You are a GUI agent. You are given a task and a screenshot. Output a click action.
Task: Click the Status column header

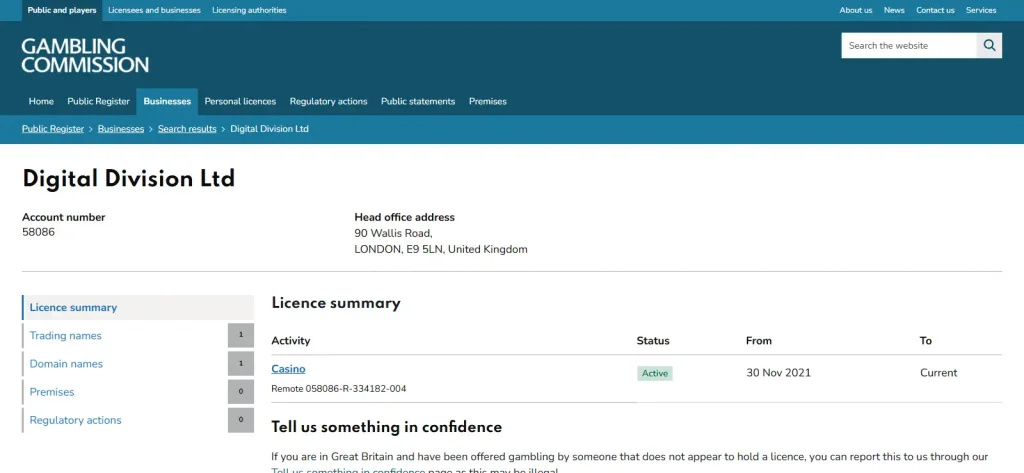(653, 340)
